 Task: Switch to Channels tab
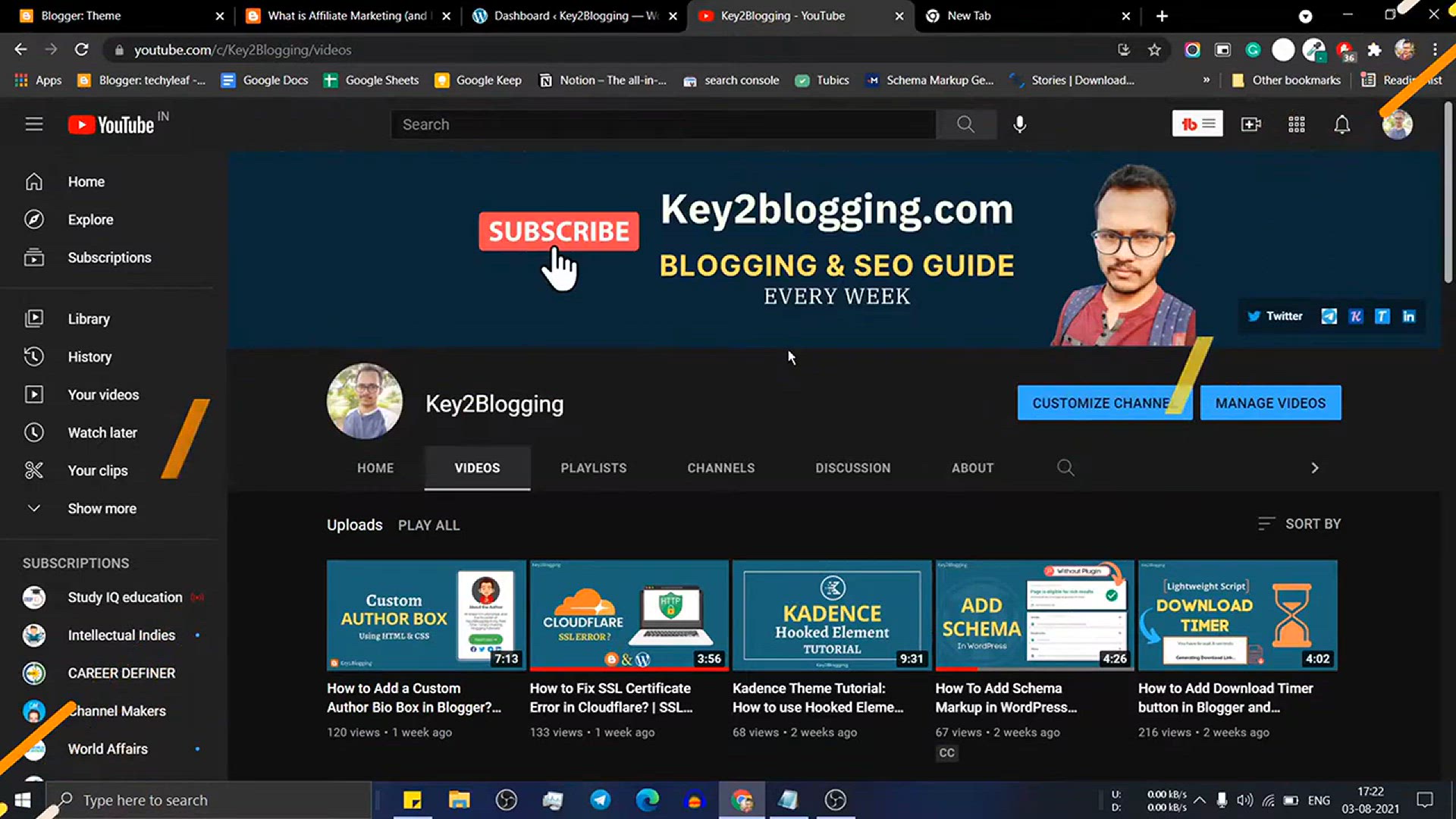point(721,468)
